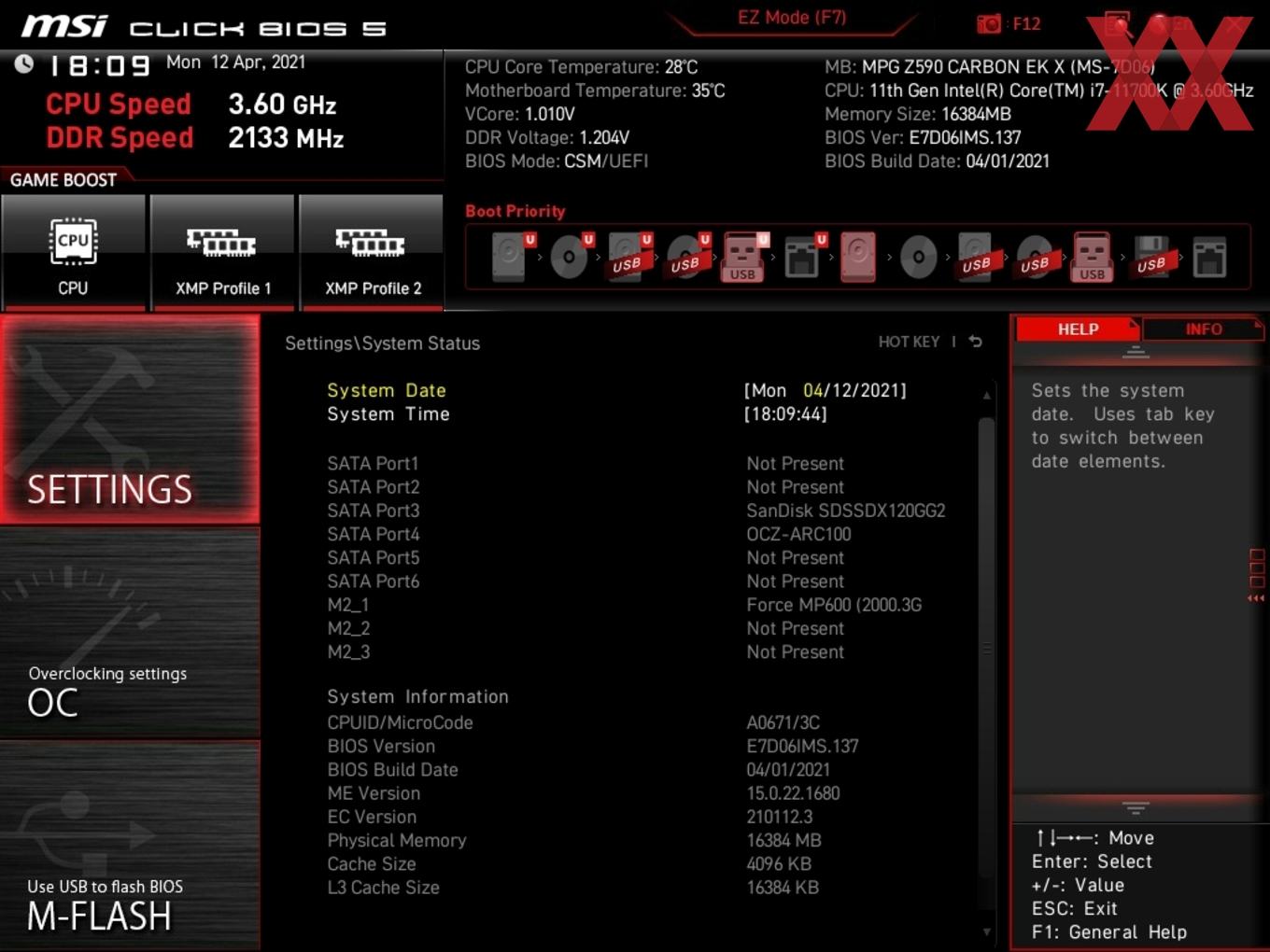Click the GAME BOOST label
Image resolution: width=1270 pixels, height=952 pixels.
pyautogui.click(x=63, y=180)
